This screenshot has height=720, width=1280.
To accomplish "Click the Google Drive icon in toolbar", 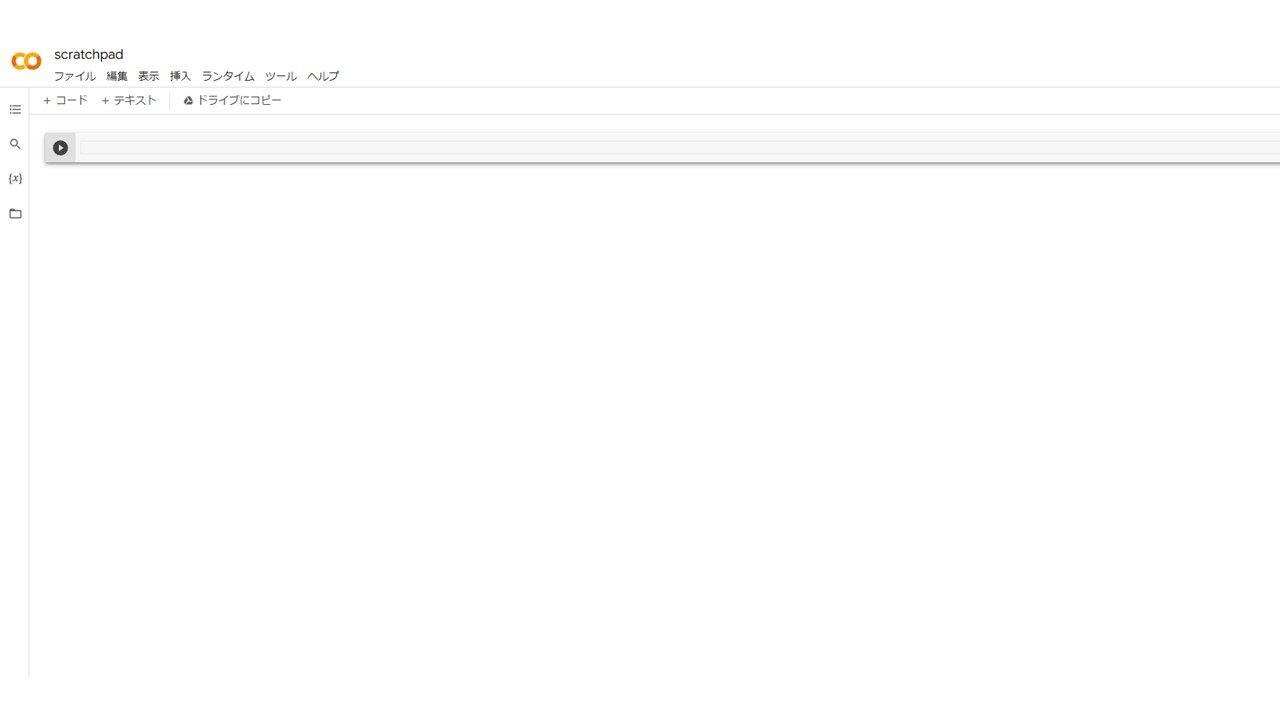I will (x=188, y=101).
